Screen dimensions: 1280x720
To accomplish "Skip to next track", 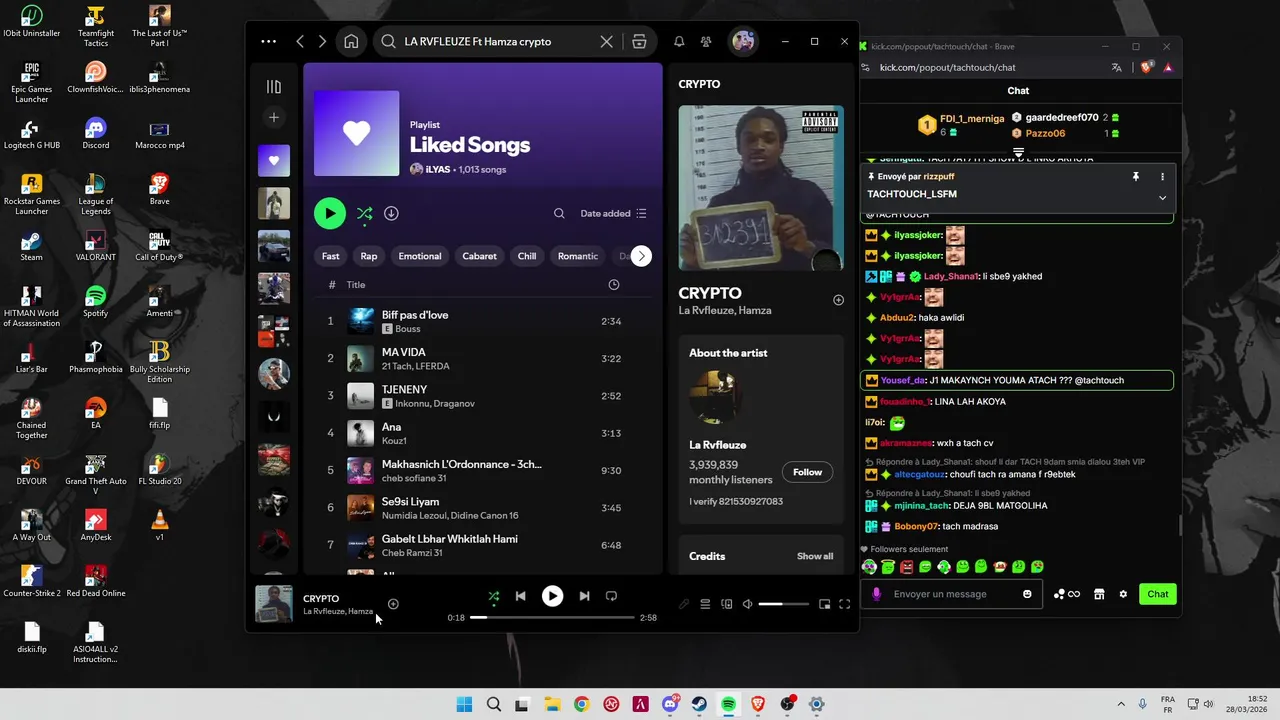I will point(584,596).
